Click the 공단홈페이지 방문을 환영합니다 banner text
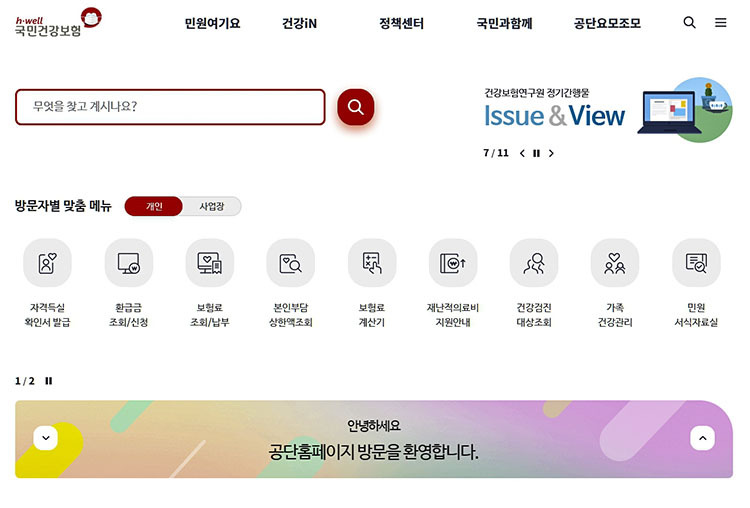Image resolution: width=750 pixels, height=508 pixels. 373,452
